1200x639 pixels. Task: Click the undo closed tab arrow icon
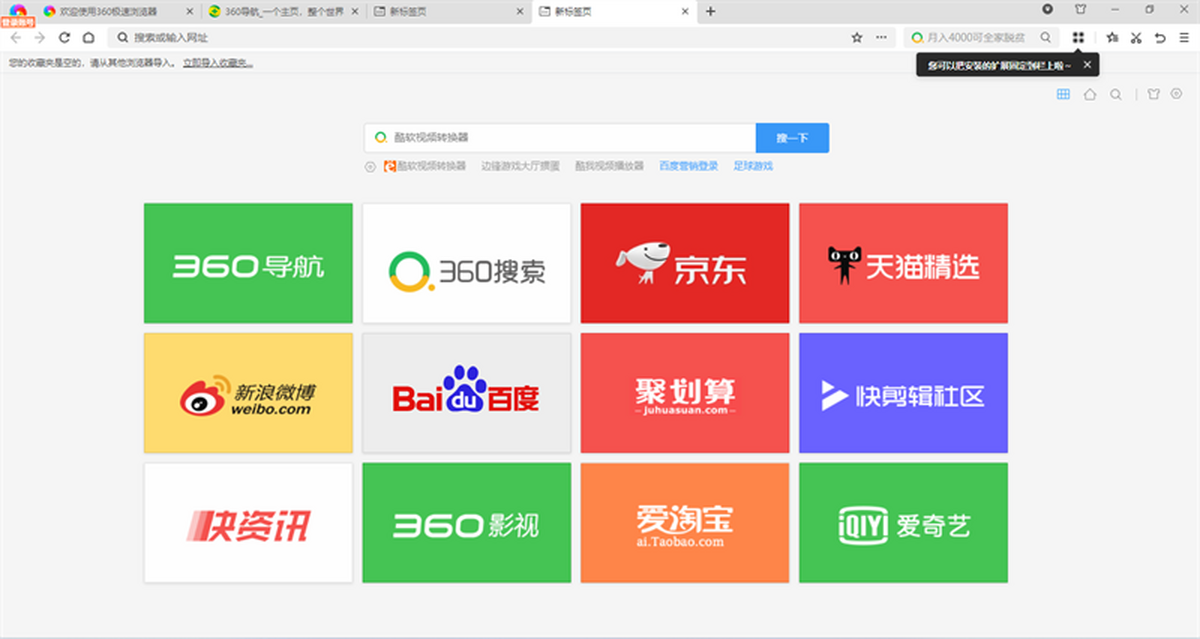coord(1160,37)
